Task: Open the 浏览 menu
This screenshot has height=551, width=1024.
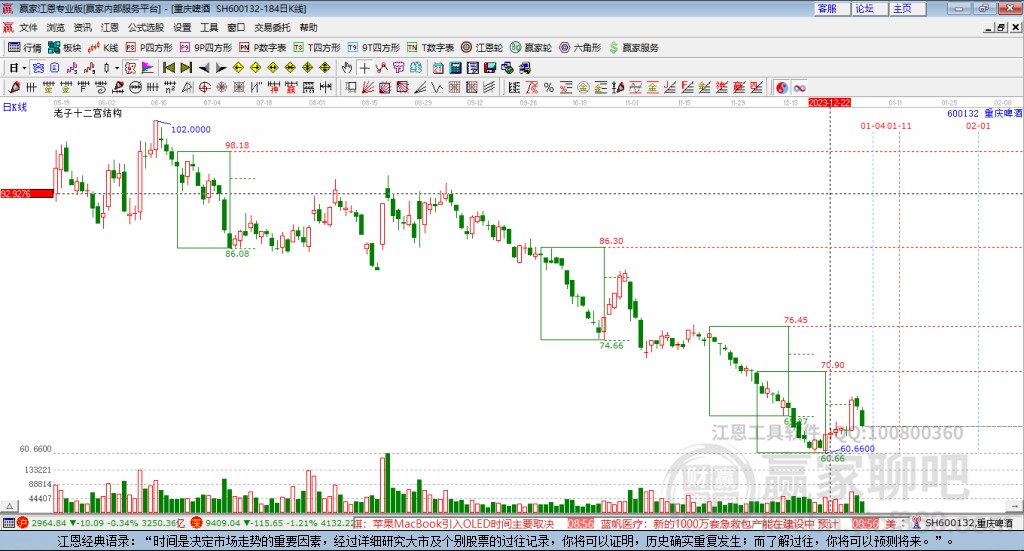Action: pos(56,27)
